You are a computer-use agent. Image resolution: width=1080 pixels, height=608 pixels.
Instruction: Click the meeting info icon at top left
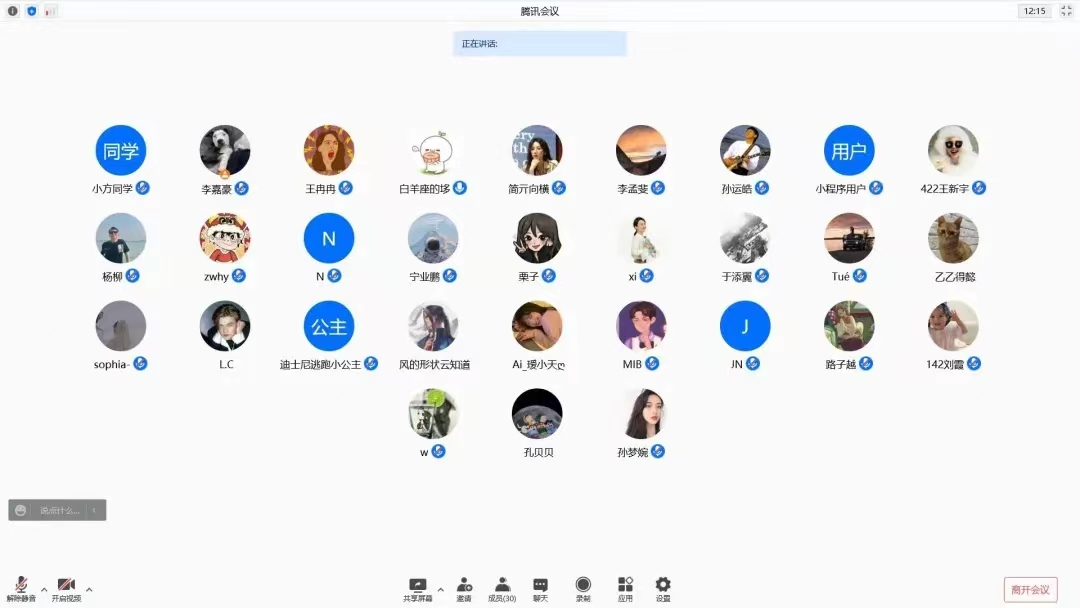[13, 11]
